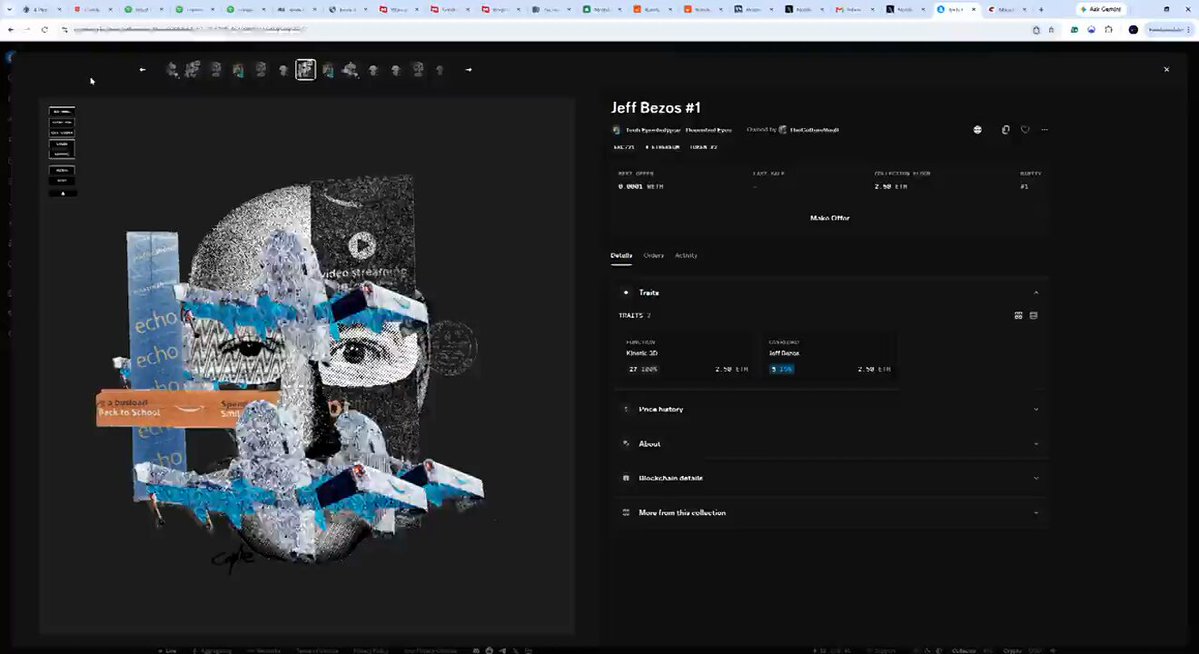Click the 3D viewer's play triangle control
This screenshot has height=654, width=1199.
[63, 194]
